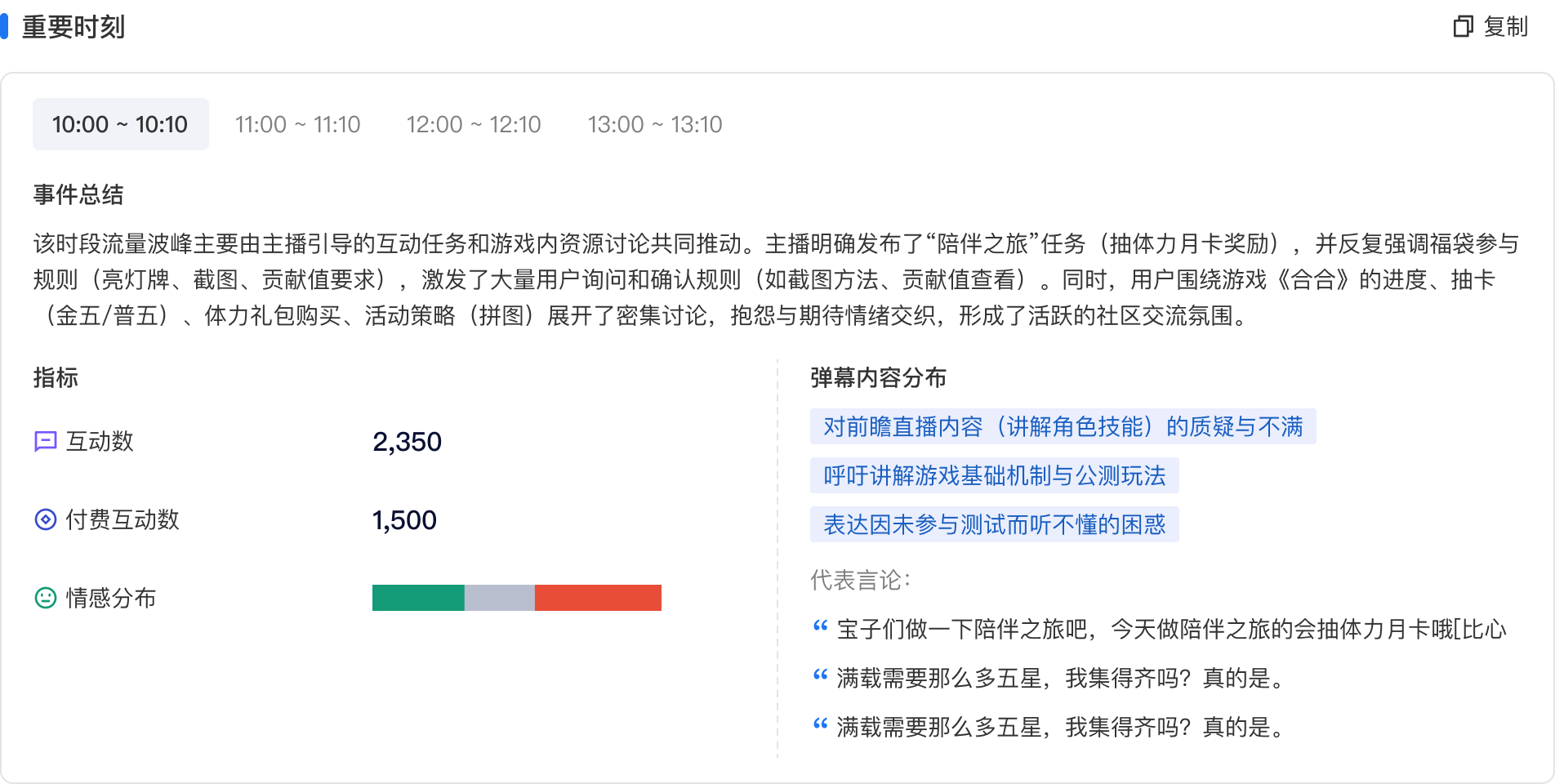
Task: Click the 指标 heading
Action: [x=56, y=377]
